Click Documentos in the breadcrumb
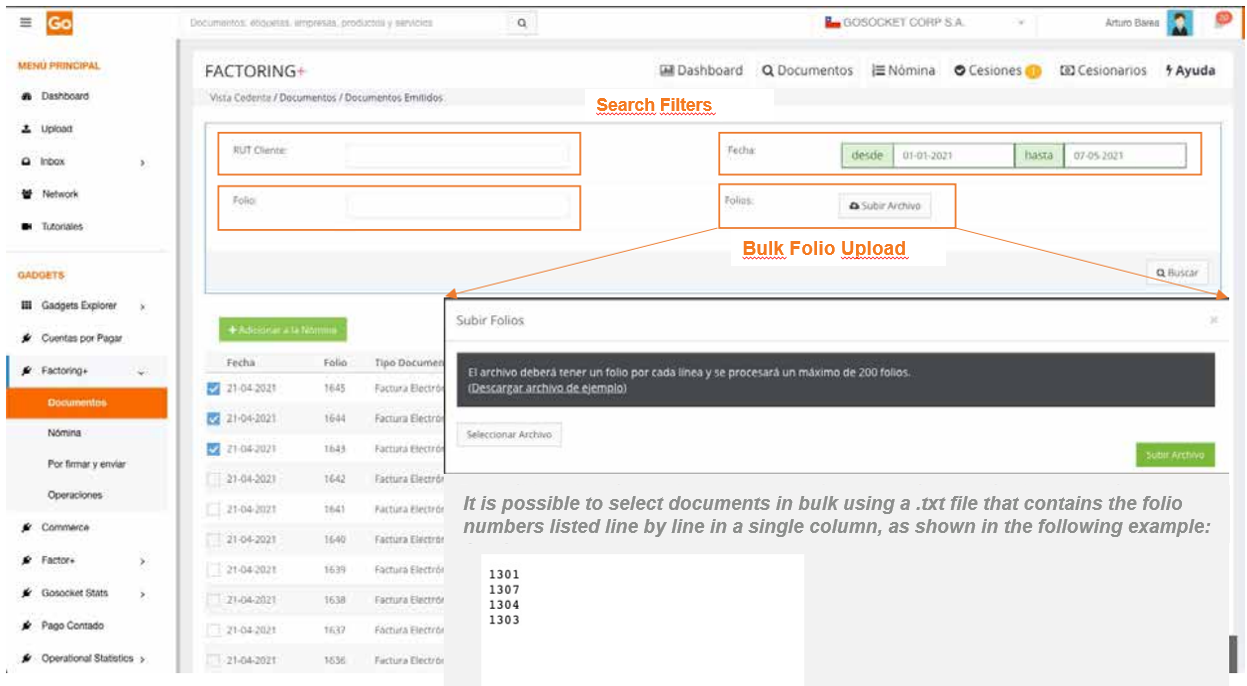Screen dimensions: 1247x686 coord(309,98)
